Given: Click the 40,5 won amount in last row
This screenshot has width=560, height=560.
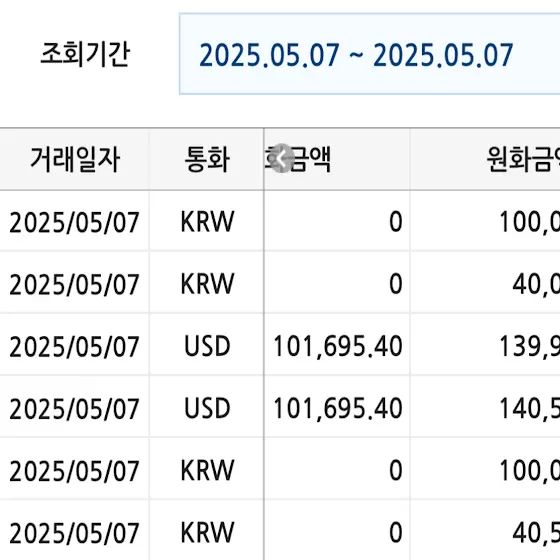Looking at the screenshot, I should [x=485, y=532].
